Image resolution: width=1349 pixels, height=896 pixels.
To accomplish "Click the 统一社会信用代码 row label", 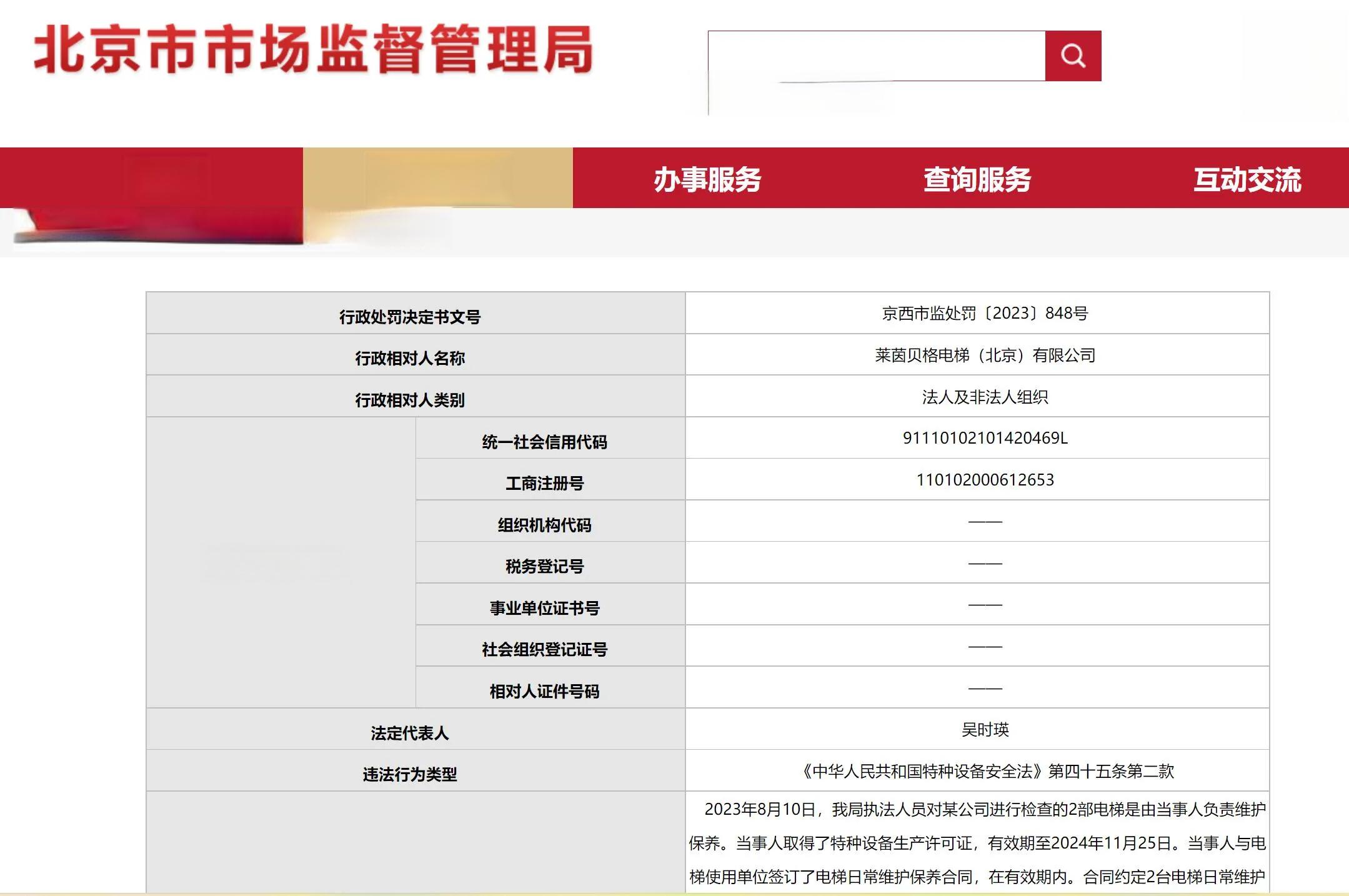I will (544, 442).
